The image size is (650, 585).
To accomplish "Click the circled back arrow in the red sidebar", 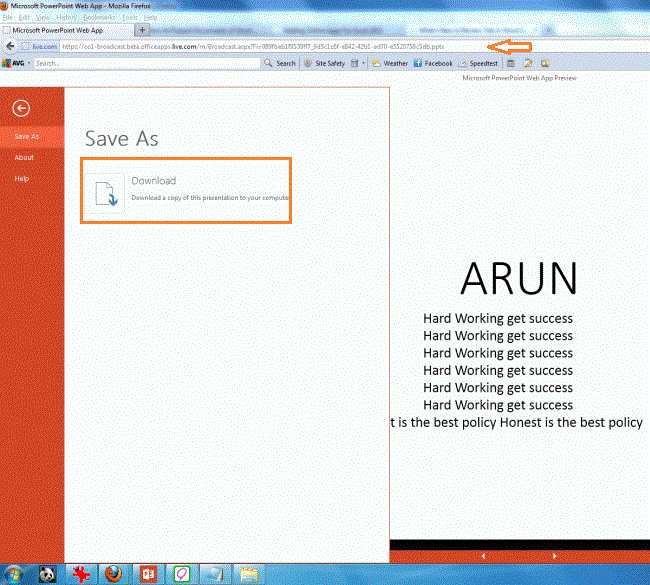I will [x=21, y=108].
